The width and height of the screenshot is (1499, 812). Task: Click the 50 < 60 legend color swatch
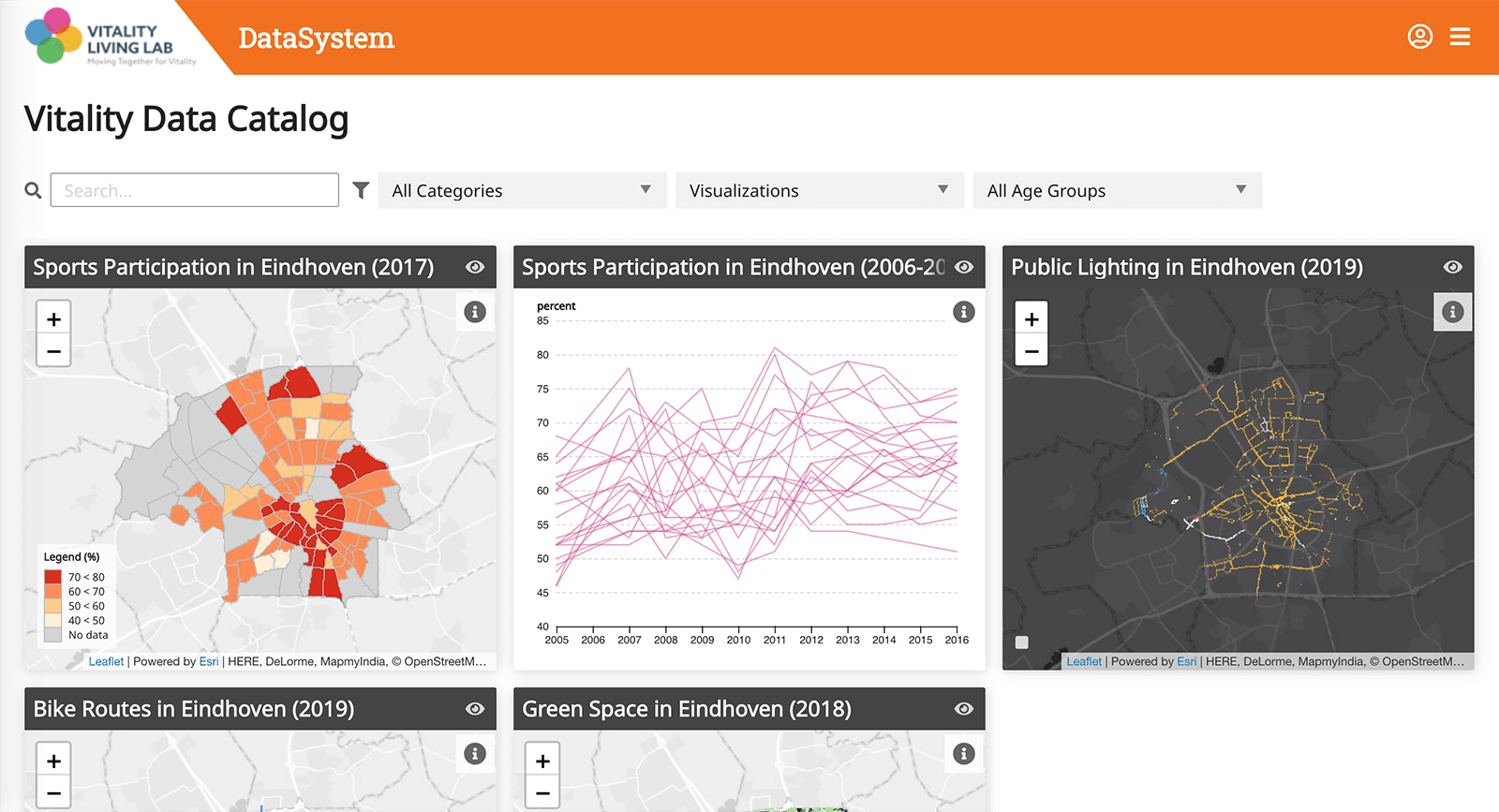[x=52, y=606]
